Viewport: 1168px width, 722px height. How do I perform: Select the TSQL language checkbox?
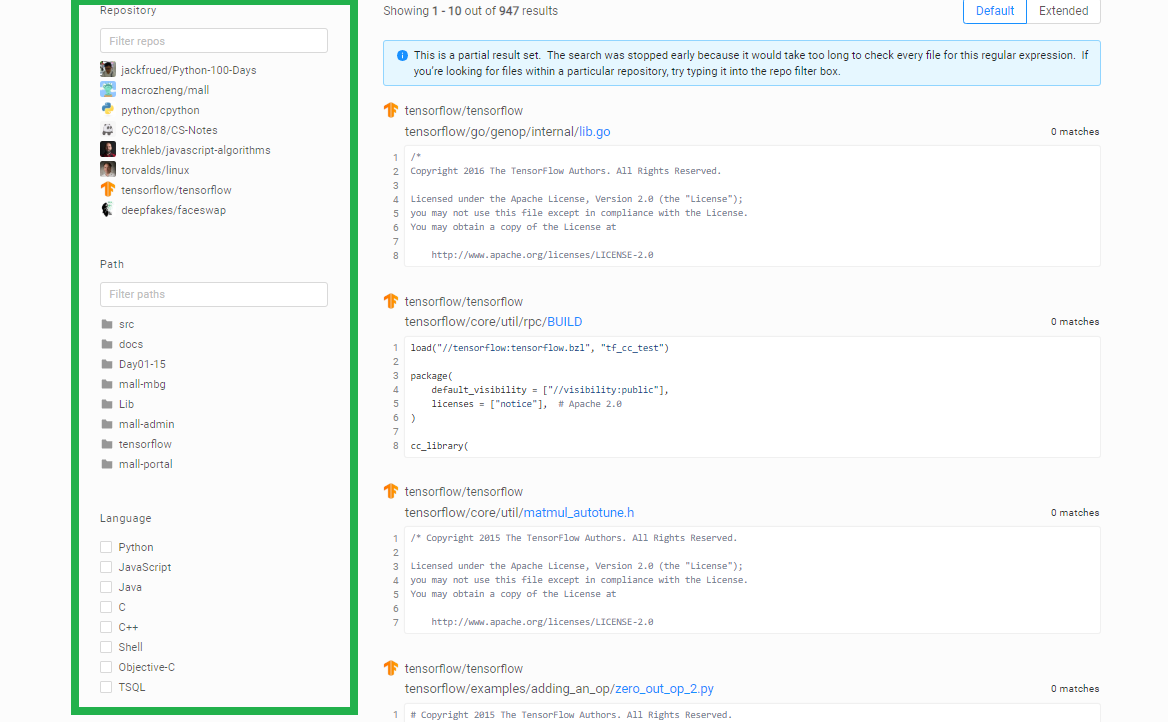click(106, 687)
